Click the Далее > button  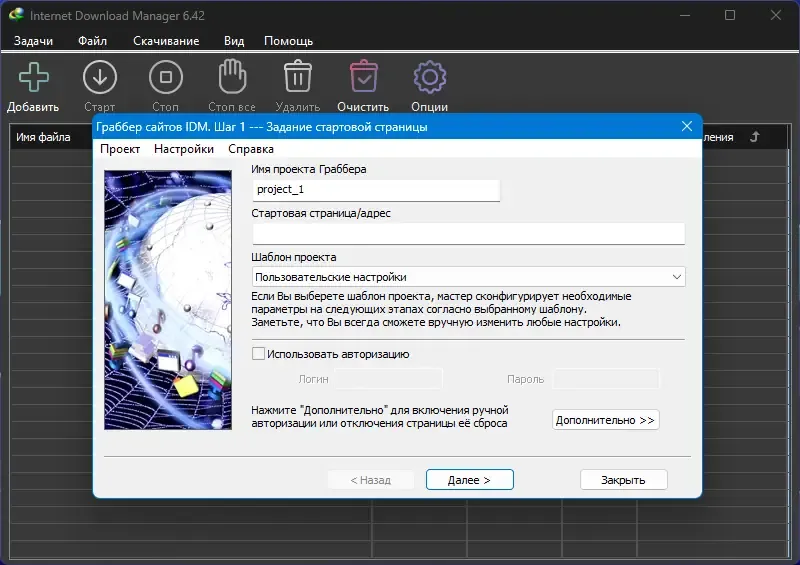click(x=469, y=480)
